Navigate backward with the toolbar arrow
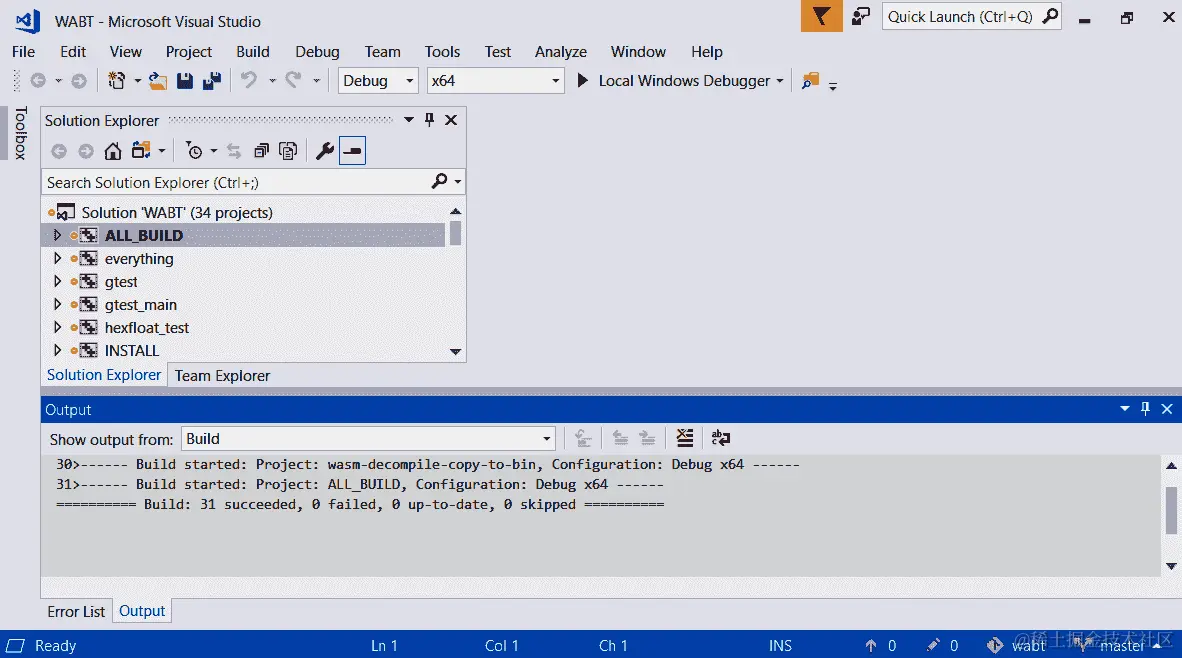 click(38, 81)
